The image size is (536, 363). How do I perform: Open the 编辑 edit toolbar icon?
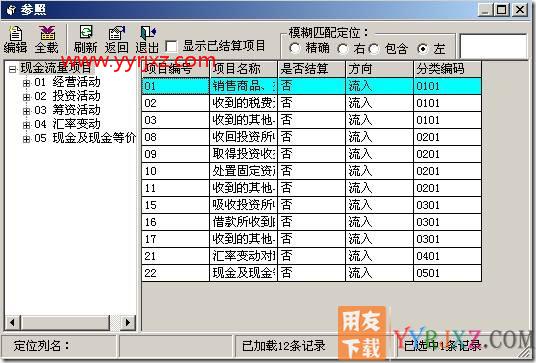click(x=15, y=40)
